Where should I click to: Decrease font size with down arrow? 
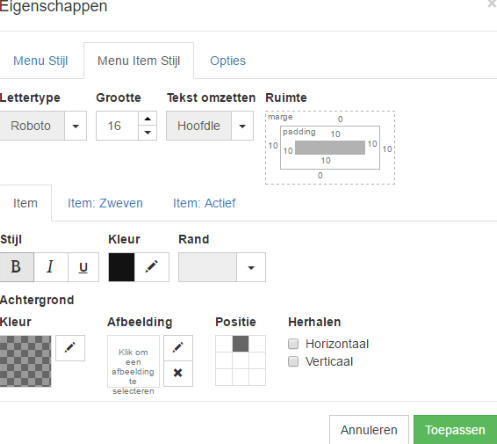148,133
